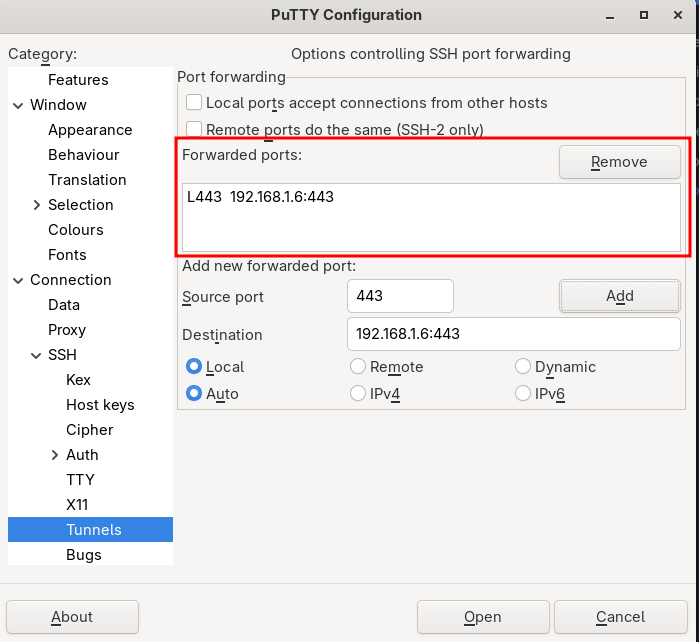The height and width of the screenshot is (642, 699).
Task: Open the Bugs settings
Action: pyautogui.click(x=84, y=555)
